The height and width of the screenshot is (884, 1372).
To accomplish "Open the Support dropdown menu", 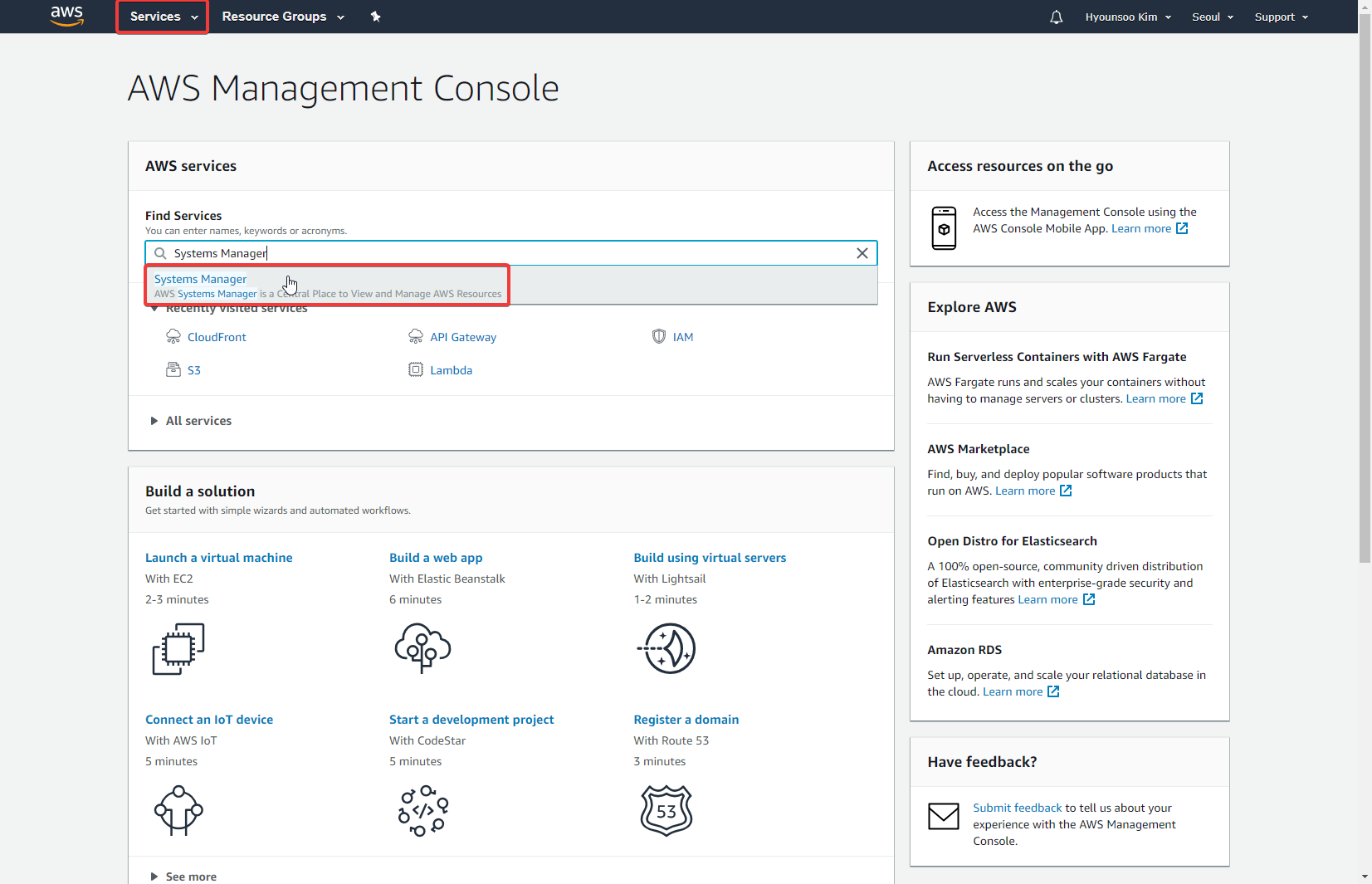I will pyautogui.click(x=1281, y=17).
